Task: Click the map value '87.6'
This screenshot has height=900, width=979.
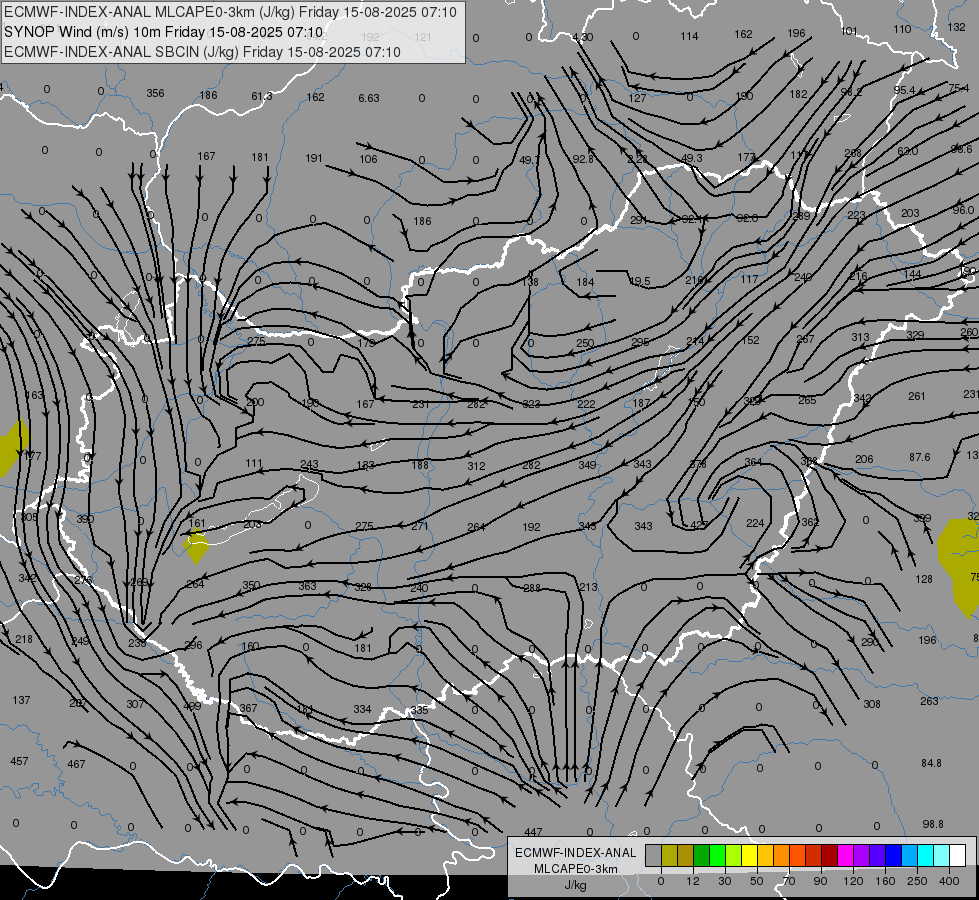Action: pos(920,457)
